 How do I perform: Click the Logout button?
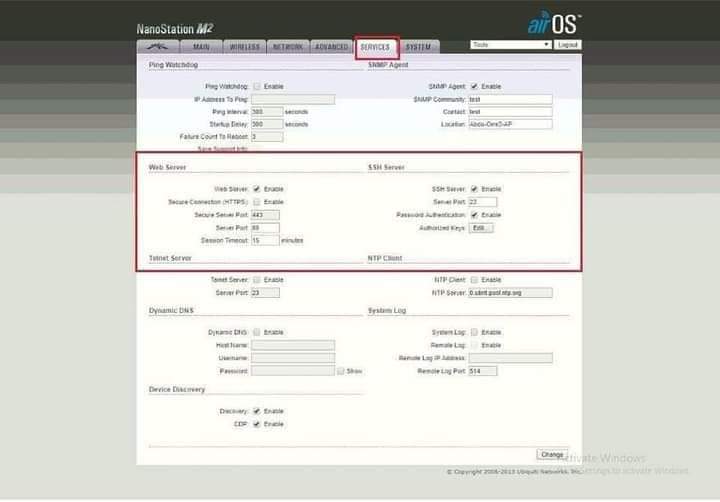coord(568,45)
